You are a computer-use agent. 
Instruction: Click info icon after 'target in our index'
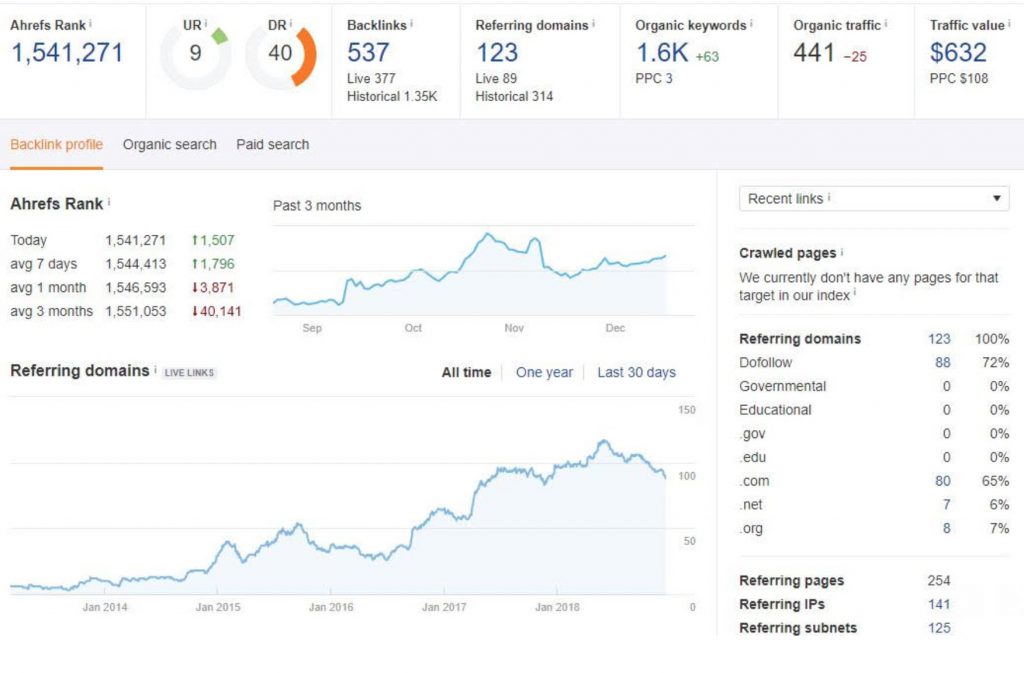point(855,294)
